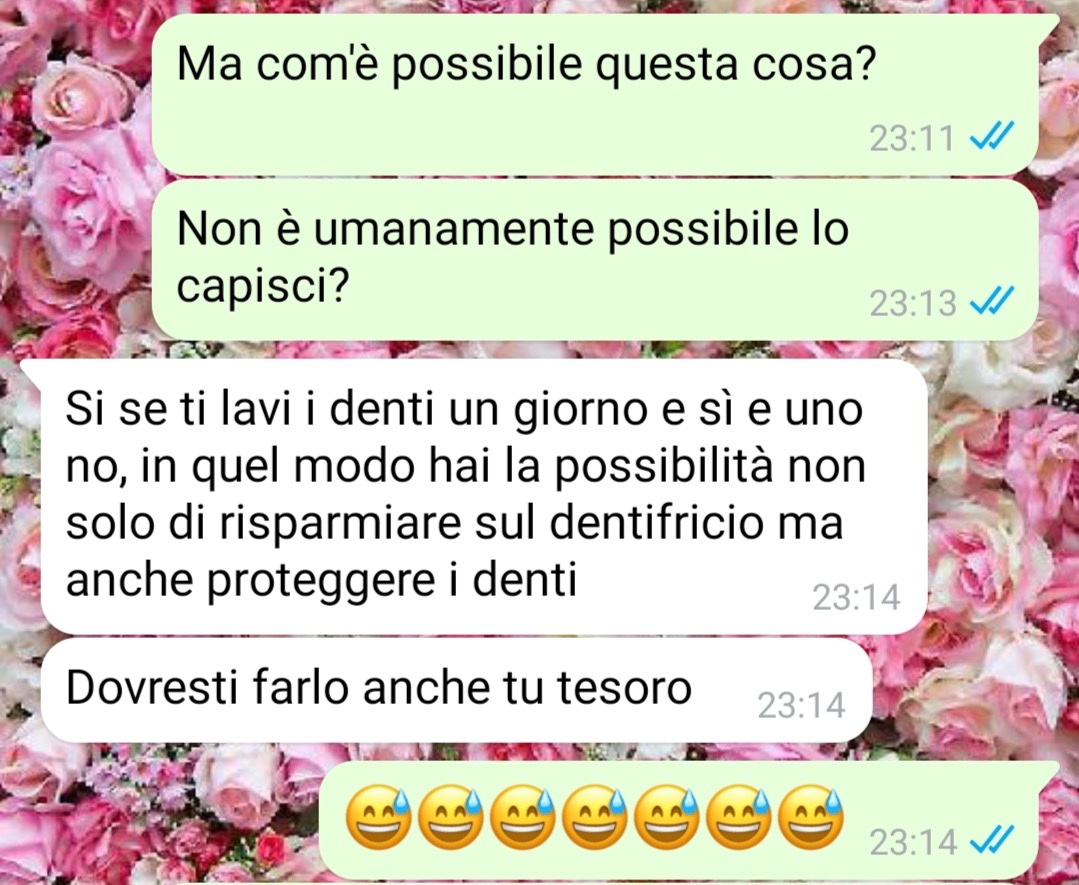Select the first sweat-smile emoji in the row
This screenshot has height=885, width=1079.
point(378,816)
